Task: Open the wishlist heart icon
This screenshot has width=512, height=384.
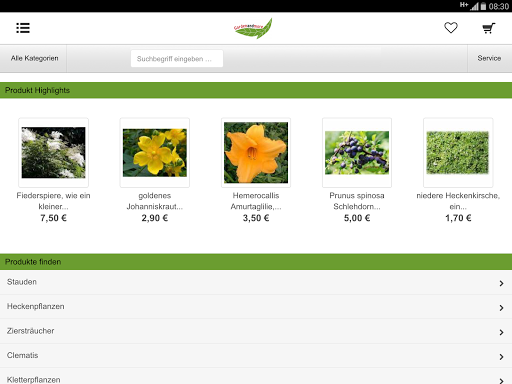Action: (x=451, y=28)
